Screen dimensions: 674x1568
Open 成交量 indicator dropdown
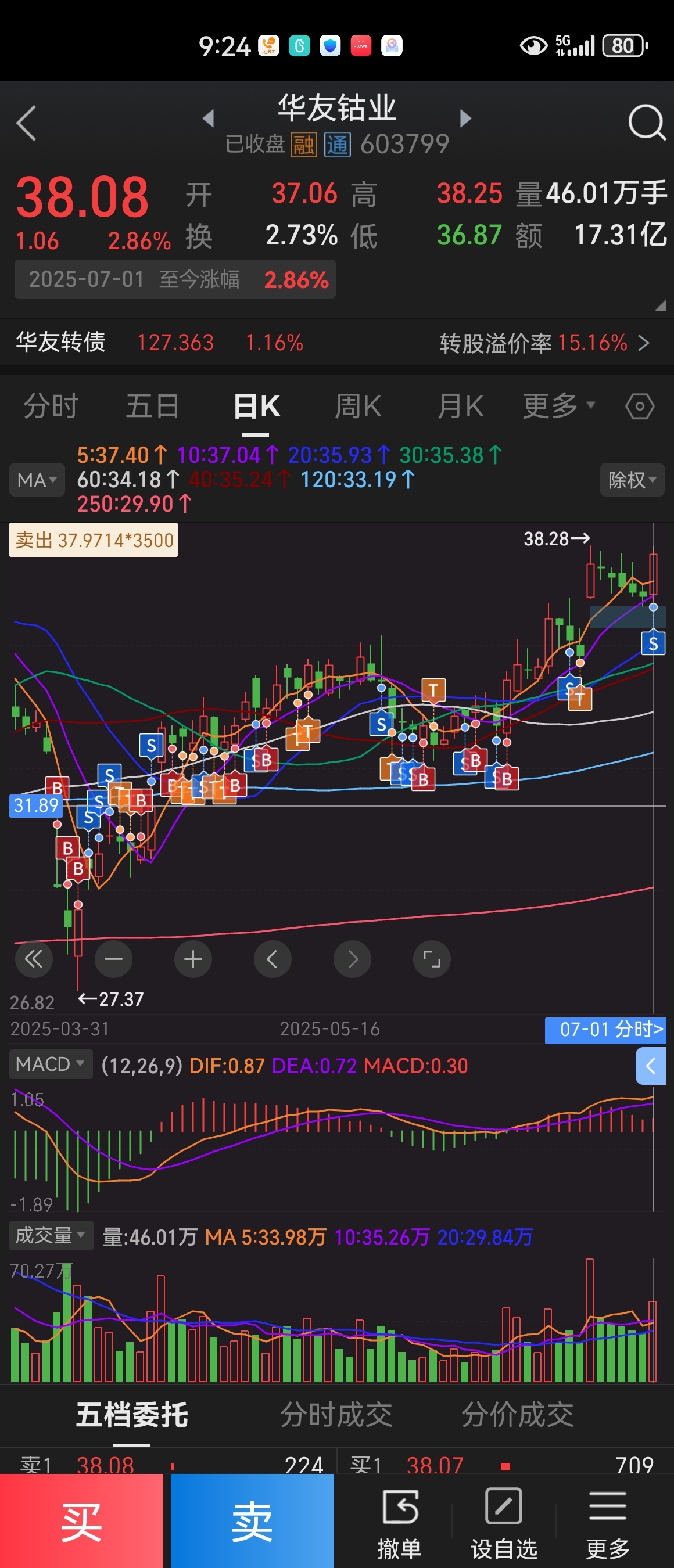[51, 1236]
